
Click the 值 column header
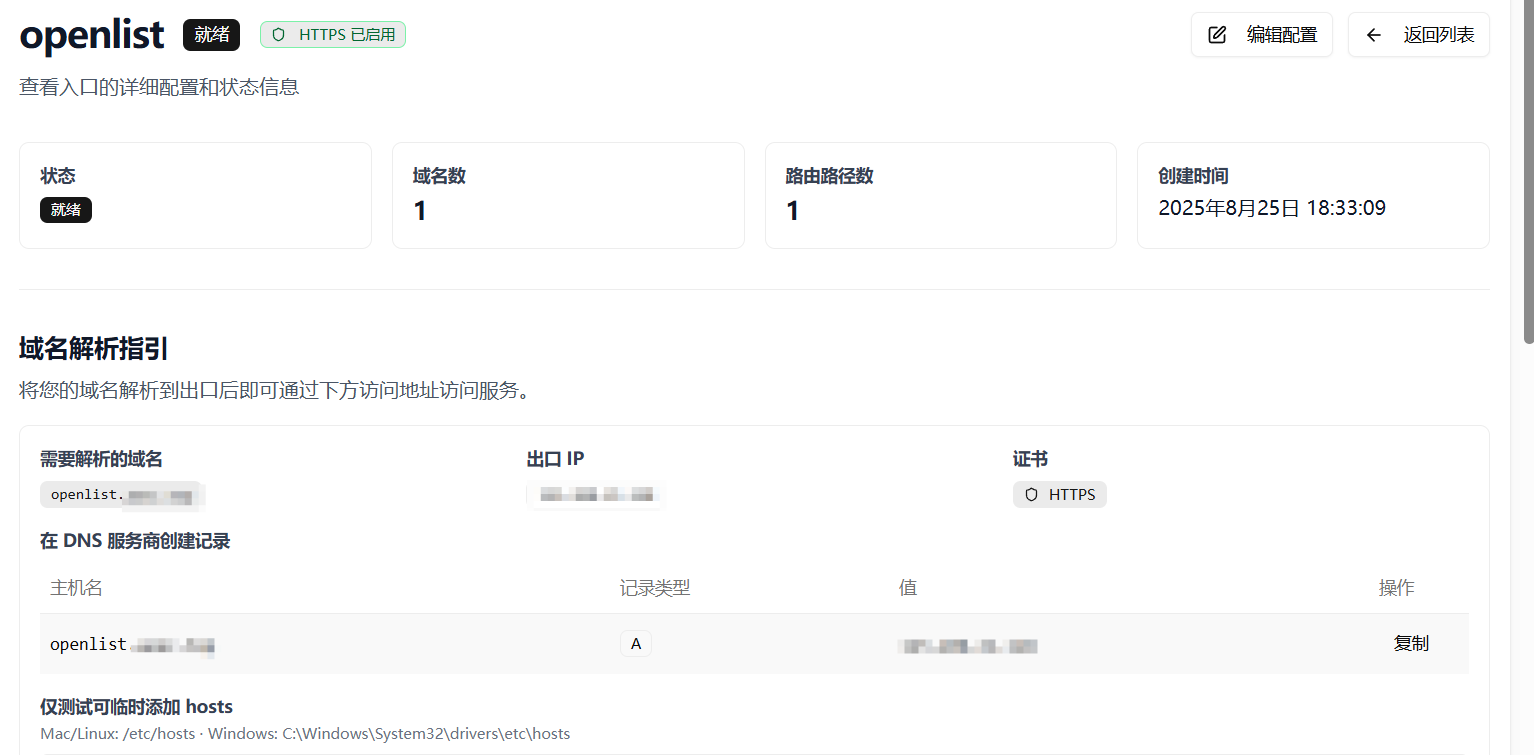pos(908,587)
